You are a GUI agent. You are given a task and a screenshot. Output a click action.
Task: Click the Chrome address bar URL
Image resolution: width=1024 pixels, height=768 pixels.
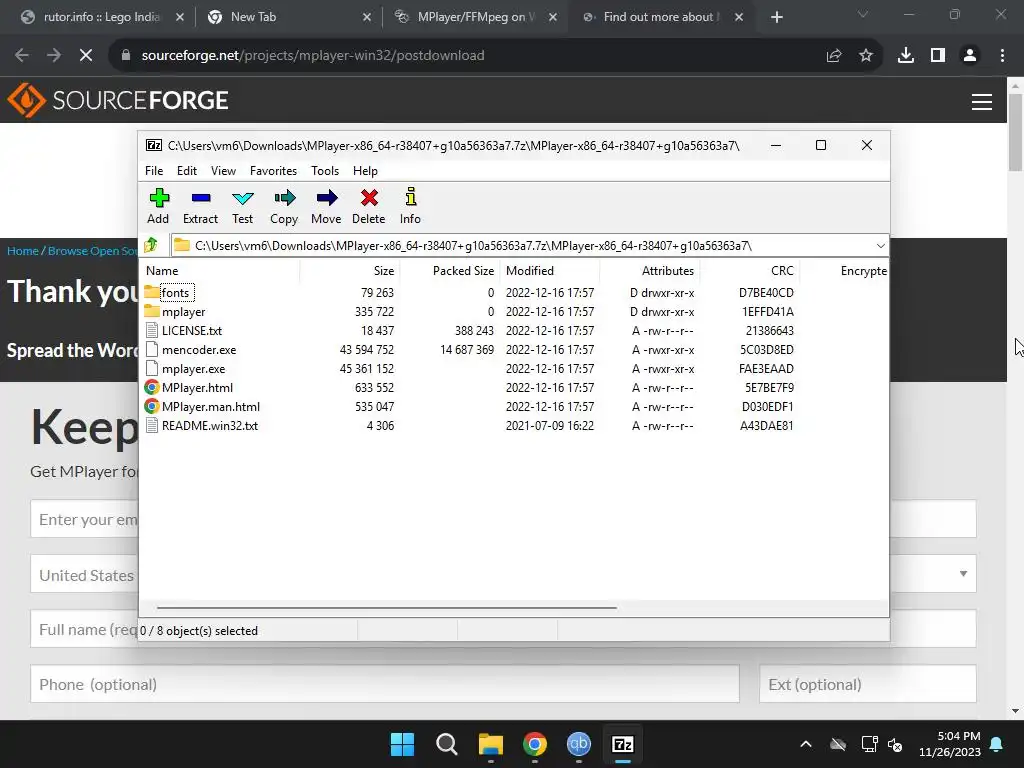[313, 56]
